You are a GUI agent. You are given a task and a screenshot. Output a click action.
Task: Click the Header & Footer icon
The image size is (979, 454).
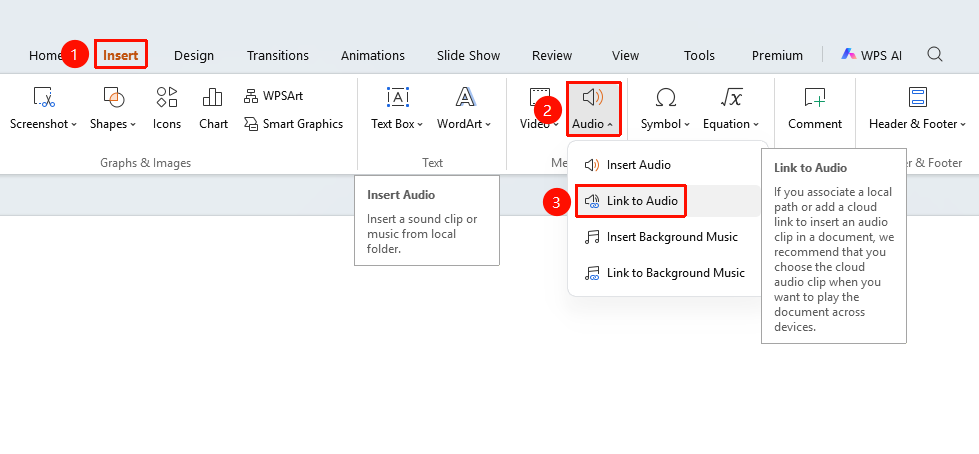917,97
